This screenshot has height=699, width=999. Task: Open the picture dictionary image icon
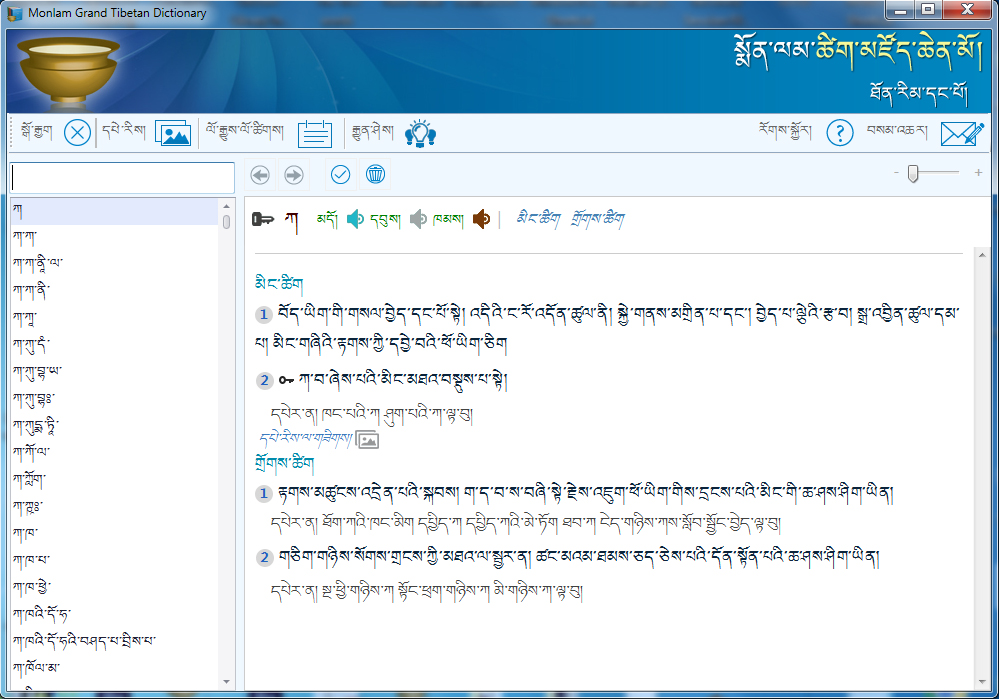tap(173, 133)
